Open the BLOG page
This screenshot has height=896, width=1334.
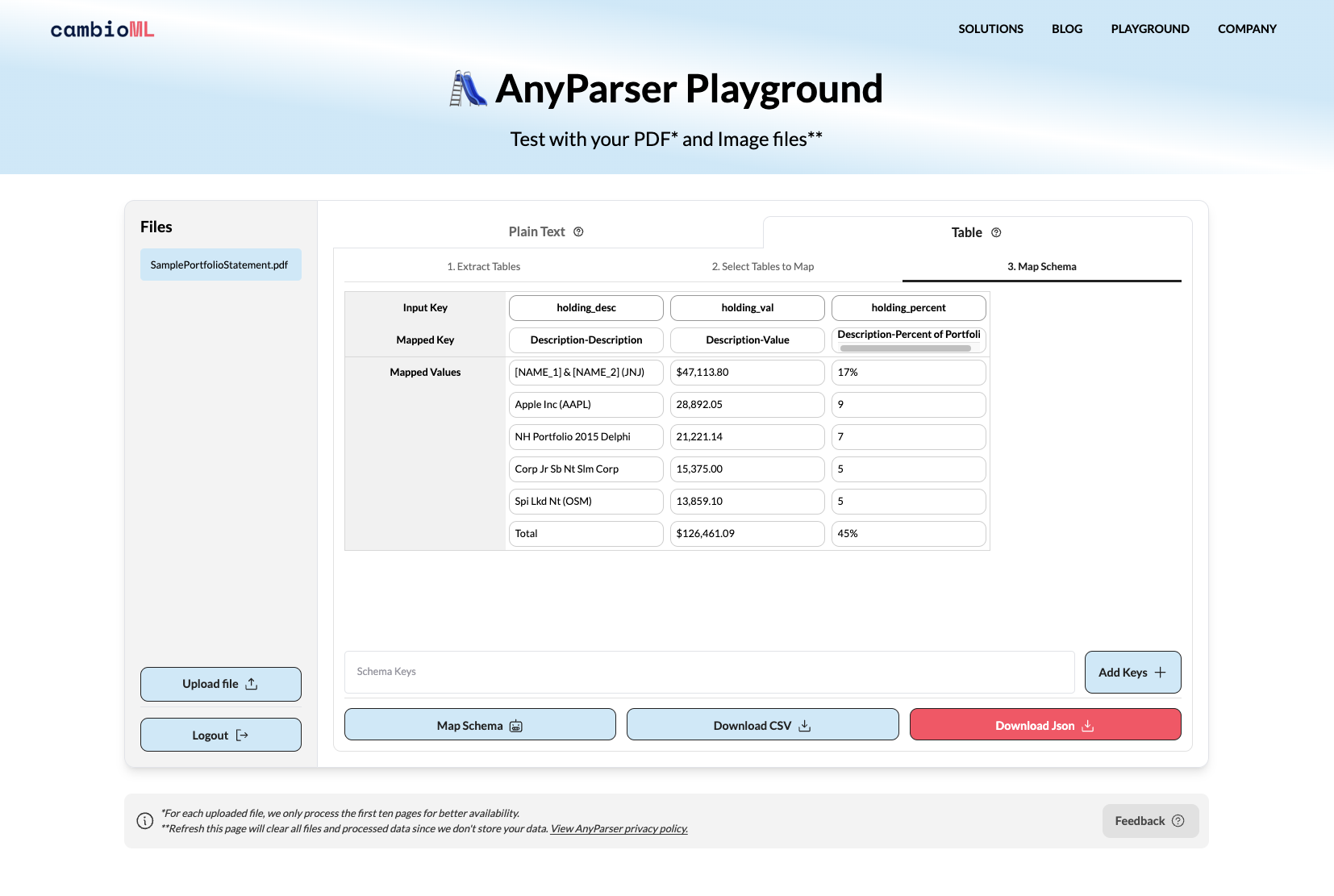pos(1067,29)
